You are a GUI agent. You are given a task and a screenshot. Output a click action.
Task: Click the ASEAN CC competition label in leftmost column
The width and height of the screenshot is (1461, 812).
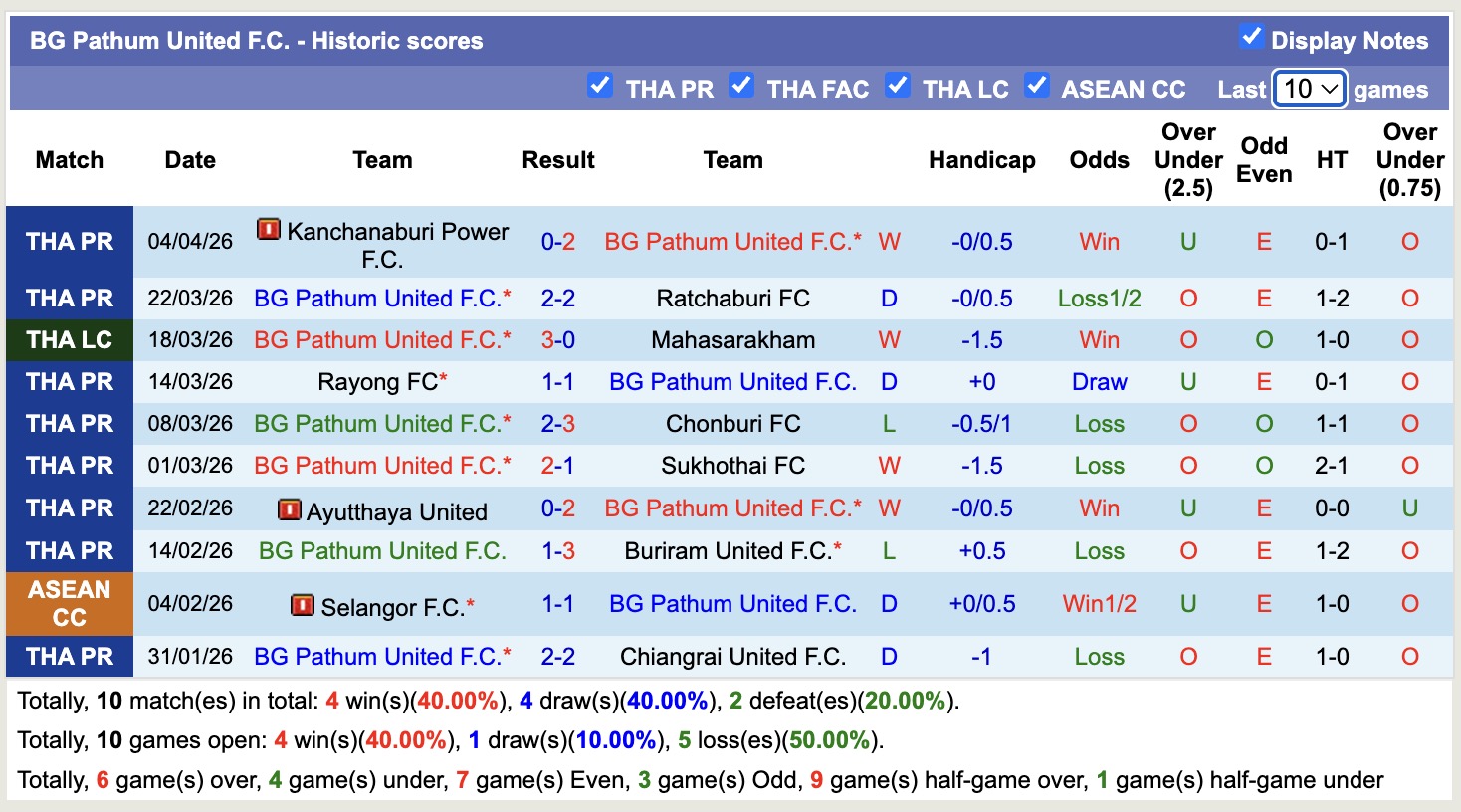69,604
